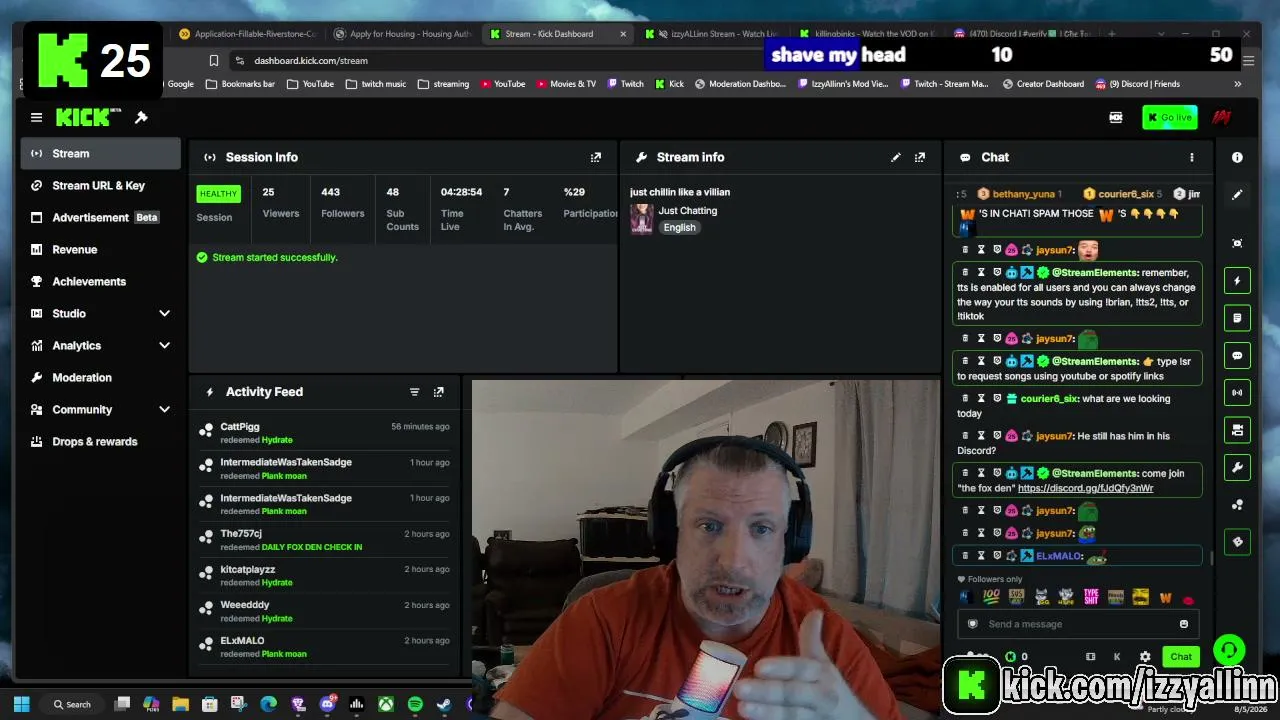Click the orange W emote in quick emotes
Image resolution: width=1280 pixels, height=720 pixels.
pos(1165,597)
